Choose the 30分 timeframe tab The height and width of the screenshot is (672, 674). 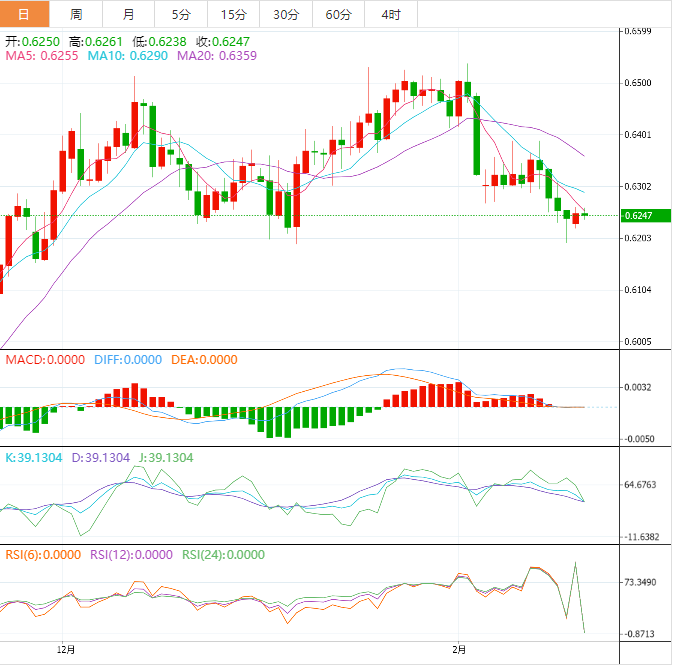[285, 15]
